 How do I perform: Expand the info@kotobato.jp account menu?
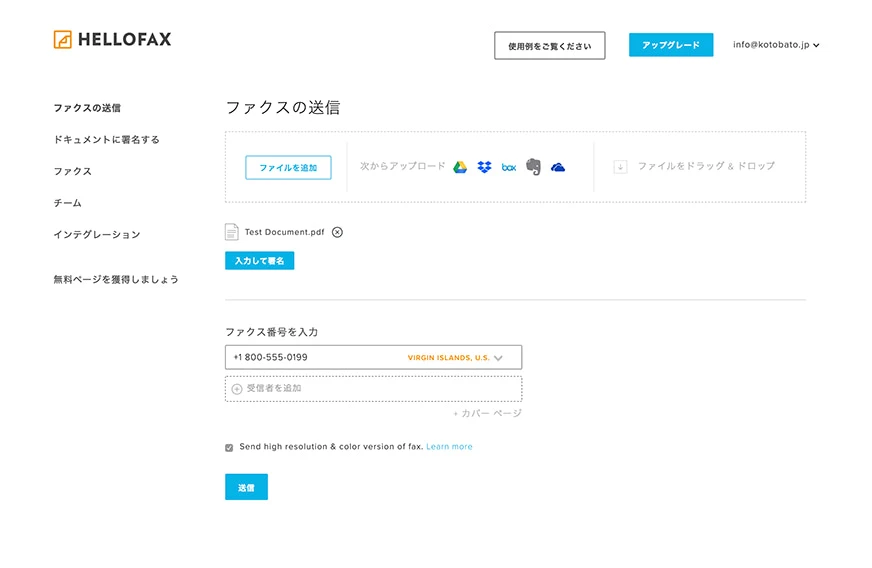tap(776, 45)
